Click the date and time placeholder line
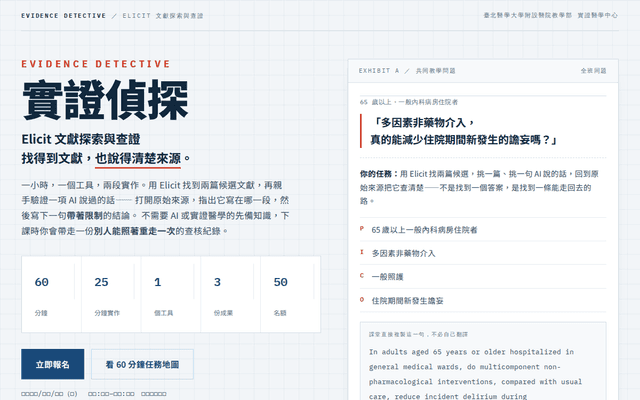Image resolution: width=640 pixels, height=400 pixels. coord(93,394)
